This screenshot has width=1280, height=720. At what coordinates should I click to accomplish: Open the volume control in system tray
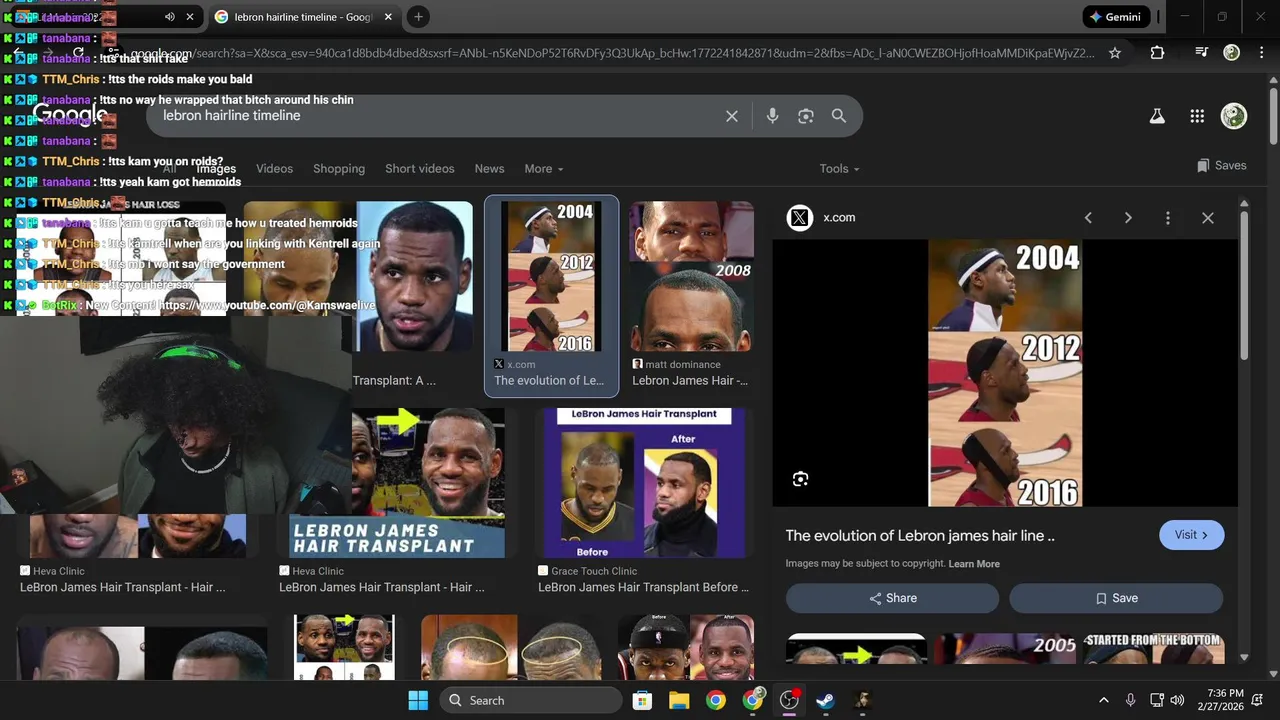click(1177, 700)
